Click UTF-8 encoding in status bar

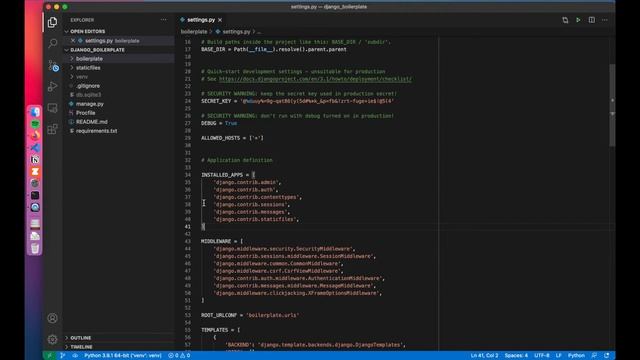(542, 356)
